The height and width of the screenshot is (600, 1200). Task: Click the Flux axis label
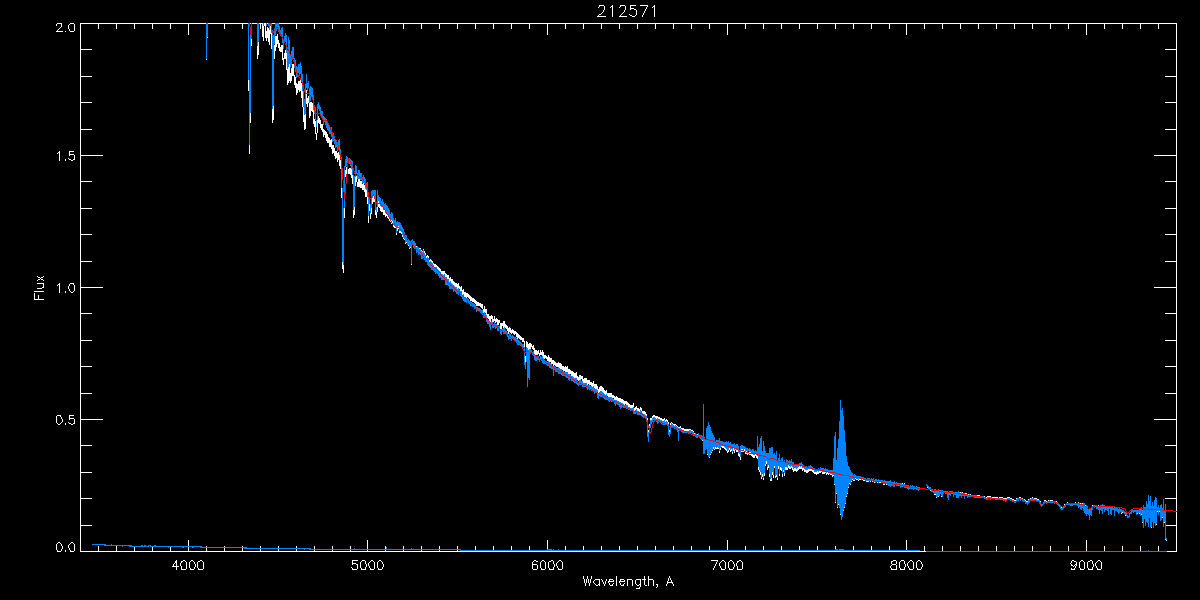coord(40,287)
